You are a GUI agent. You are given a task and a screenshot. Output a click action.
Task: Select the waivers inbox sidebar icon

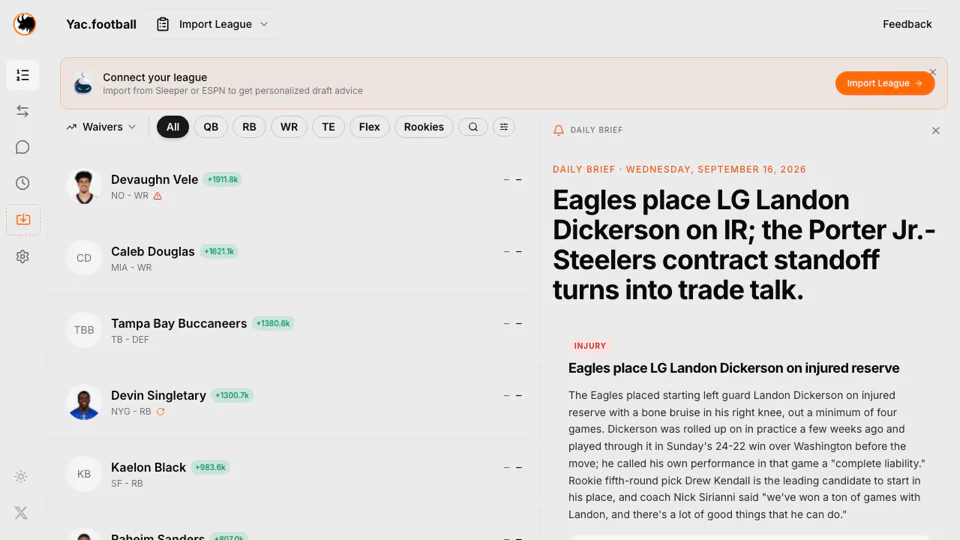click(x=23, y=219)
